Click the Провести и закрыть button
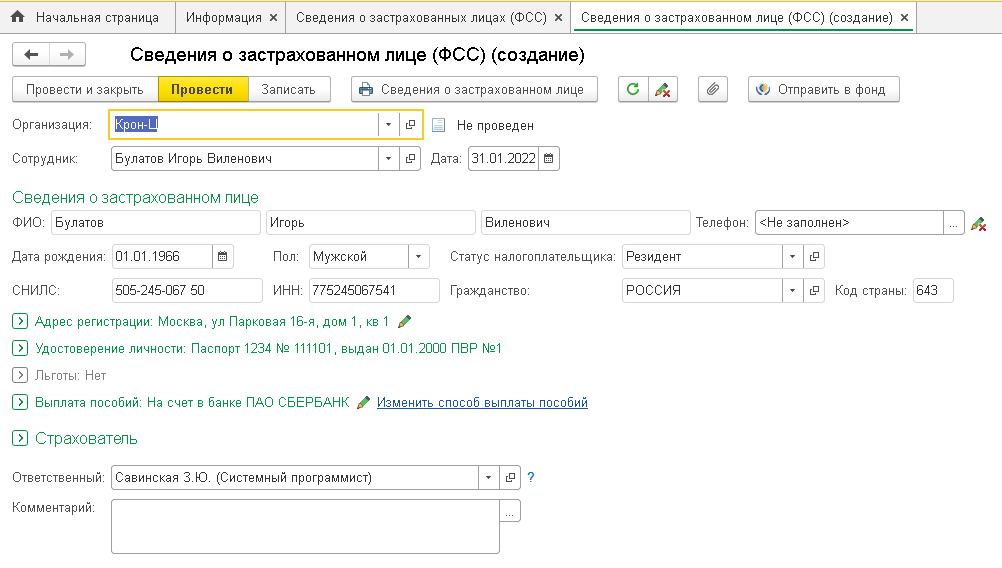This screenshot has height=568, width=1002. (85, 89)
